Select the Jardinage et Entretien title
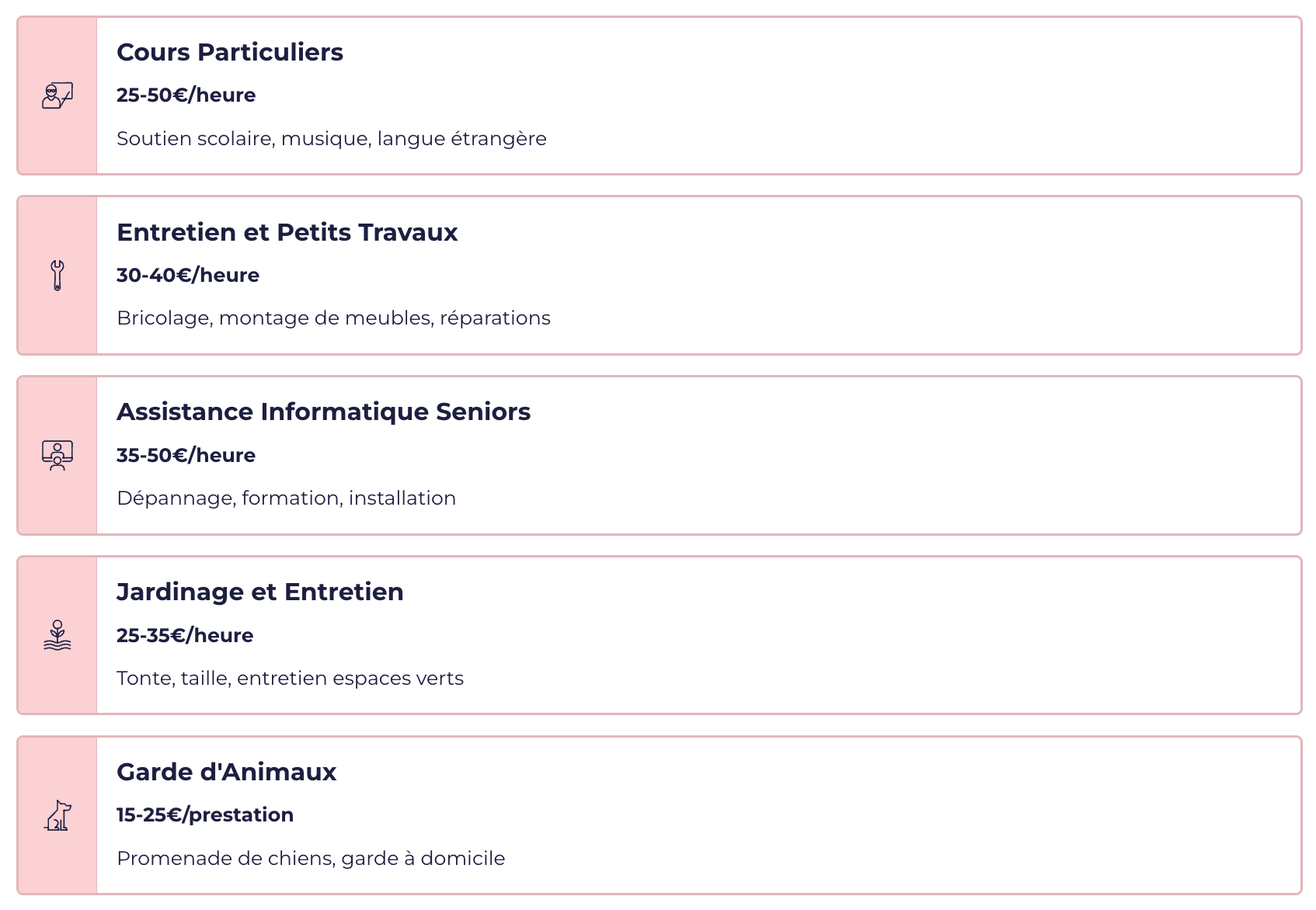Screen dimensions: 1316x910 [259, 592]
